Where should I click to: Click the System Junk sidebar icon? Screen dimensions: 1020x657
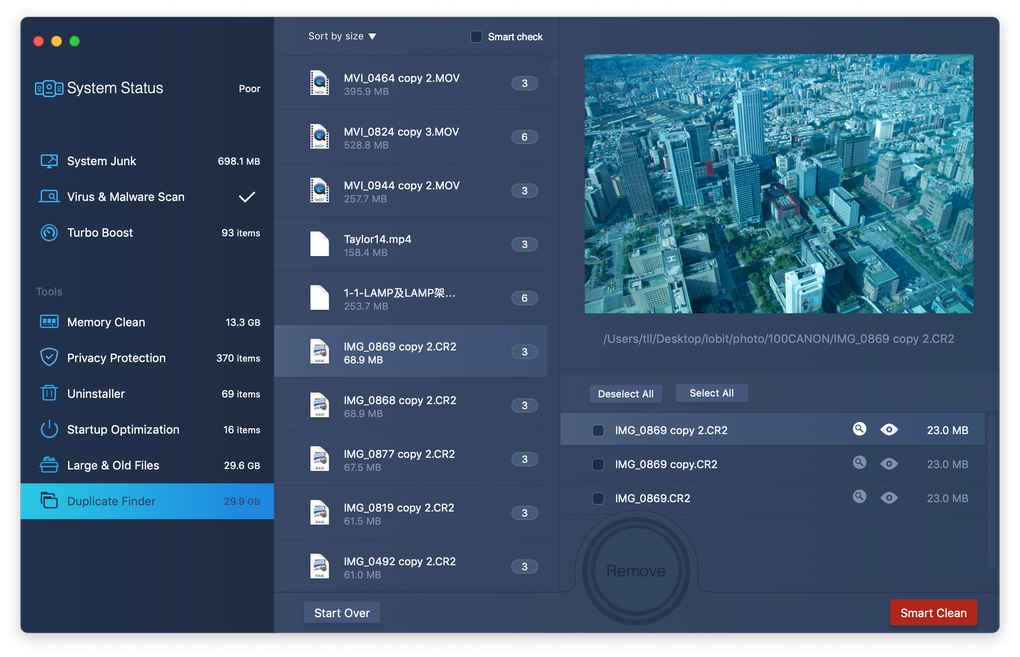(49, 161)
